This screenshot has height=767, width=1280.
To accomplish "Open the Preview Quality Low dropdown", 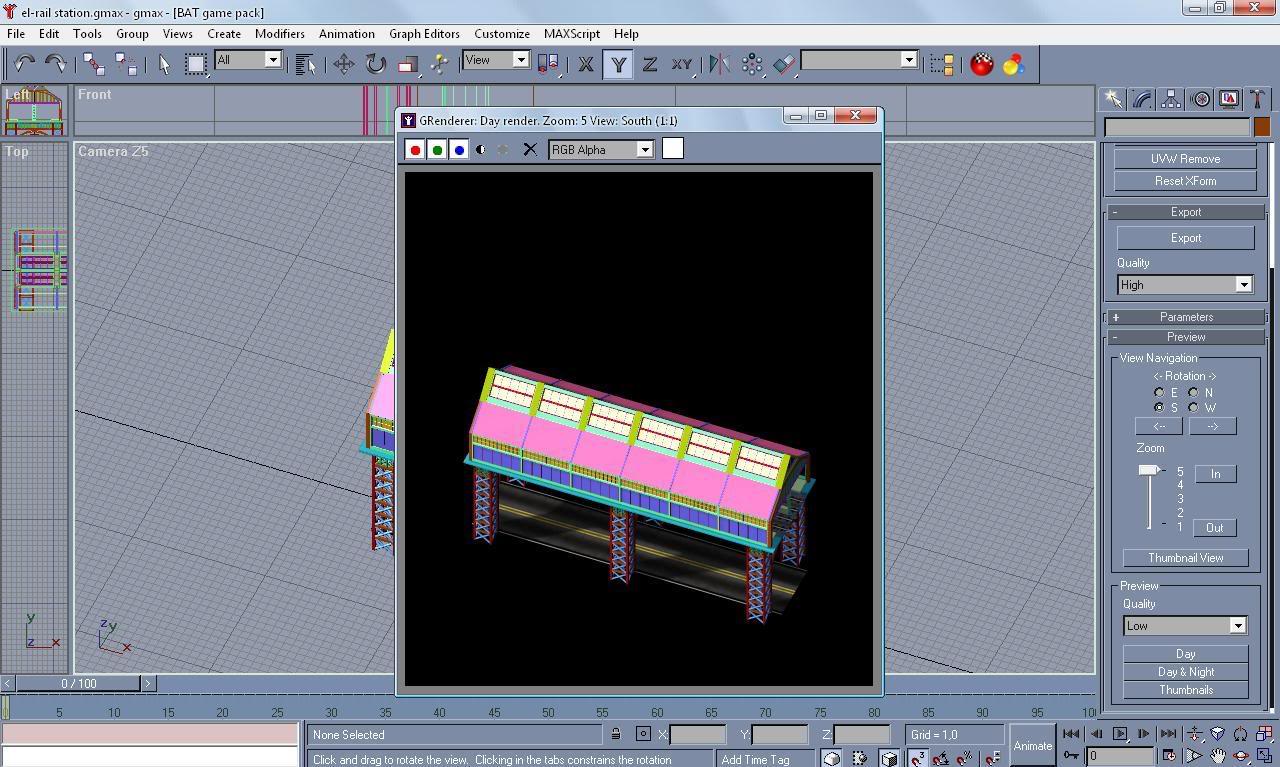I will click(x=1185, y=626).
